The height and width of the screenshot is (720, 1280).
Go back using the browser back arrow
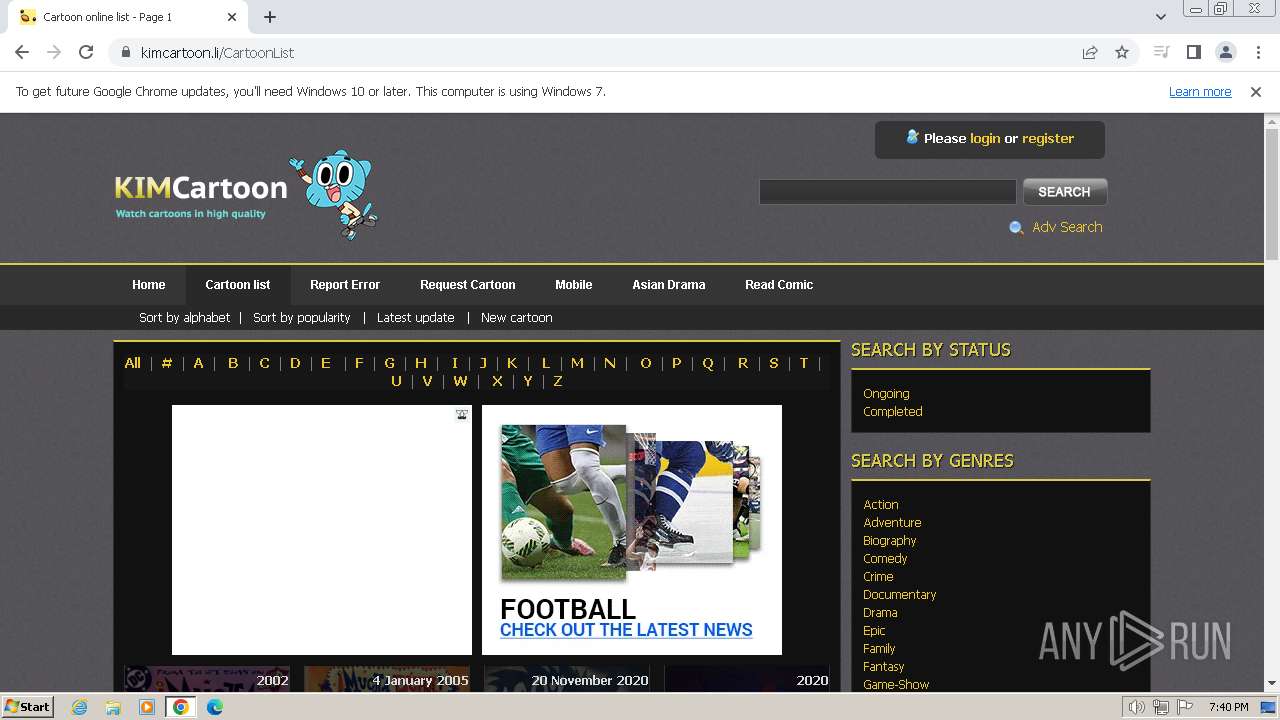[x=22, y=52]
